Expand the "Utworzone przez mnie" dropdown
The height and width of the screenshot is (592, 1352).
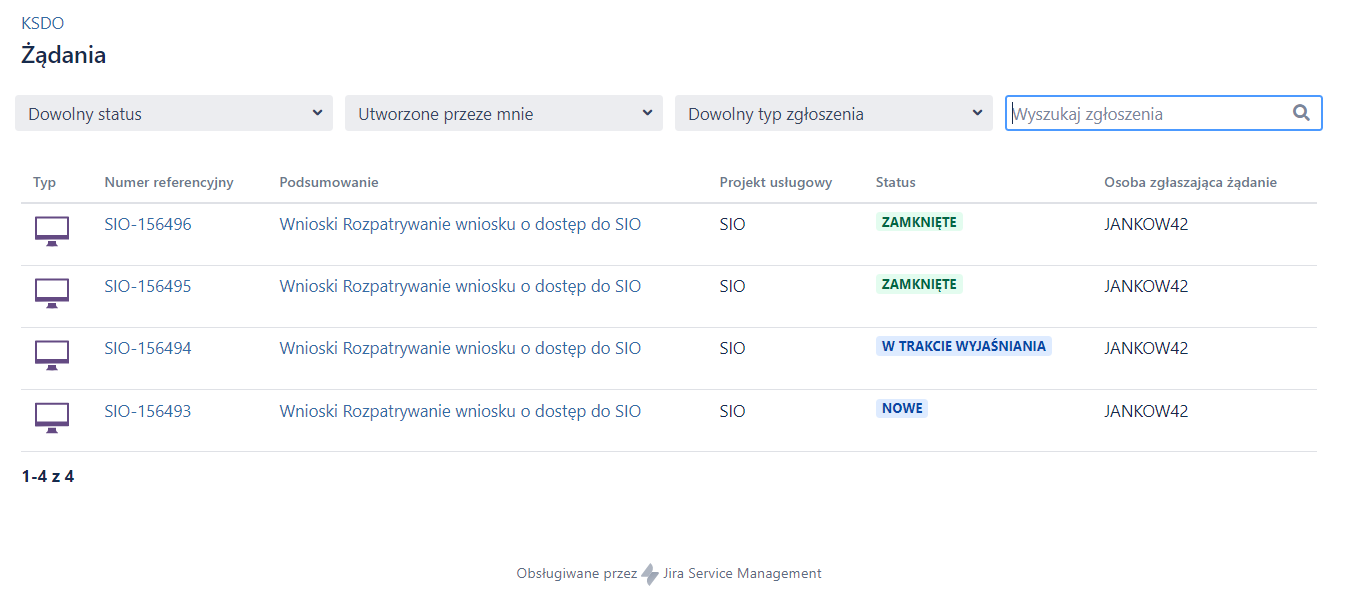click(x=503, y=113)
